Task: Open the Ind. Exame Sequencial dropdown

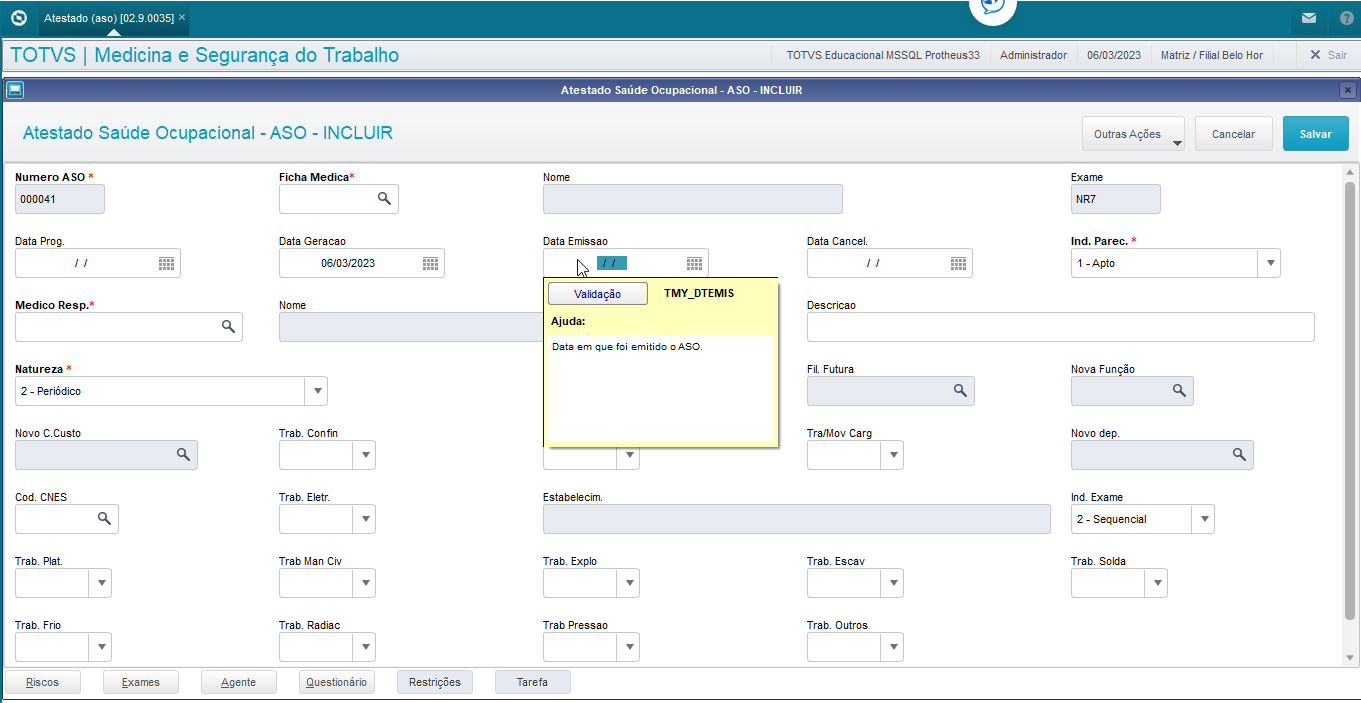Action: [x=1204, y=519]
